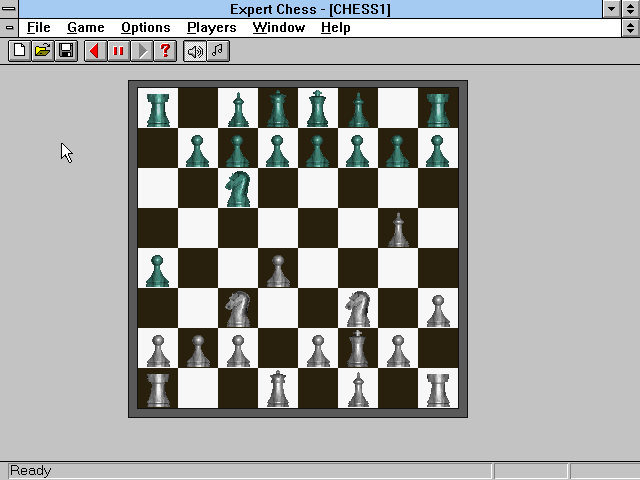
Task: Select the white queen on d1
Action: pyautogui.click(x=278, y=388)
